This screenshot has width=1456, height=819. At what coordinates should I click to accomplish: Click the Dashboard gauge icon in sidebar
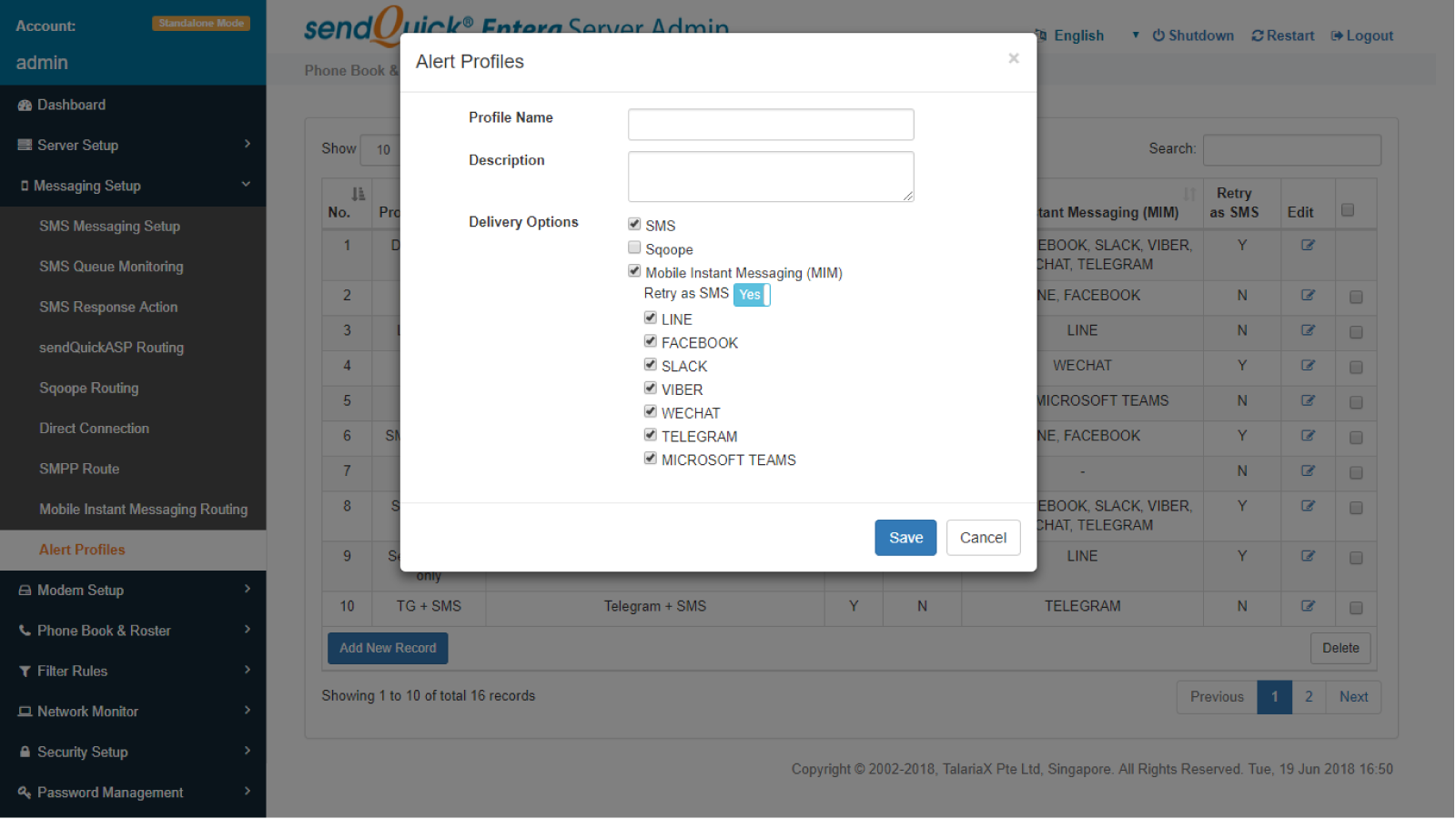point(25,106)
